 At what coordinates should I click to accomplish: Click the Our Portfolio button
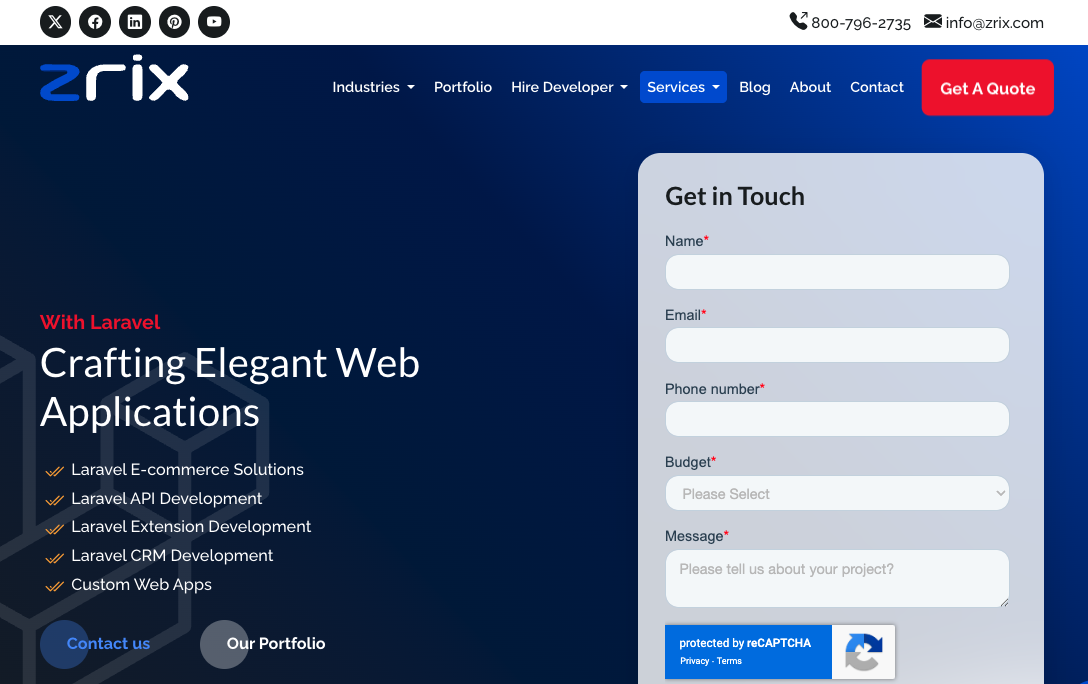click(x=263, y=644)
